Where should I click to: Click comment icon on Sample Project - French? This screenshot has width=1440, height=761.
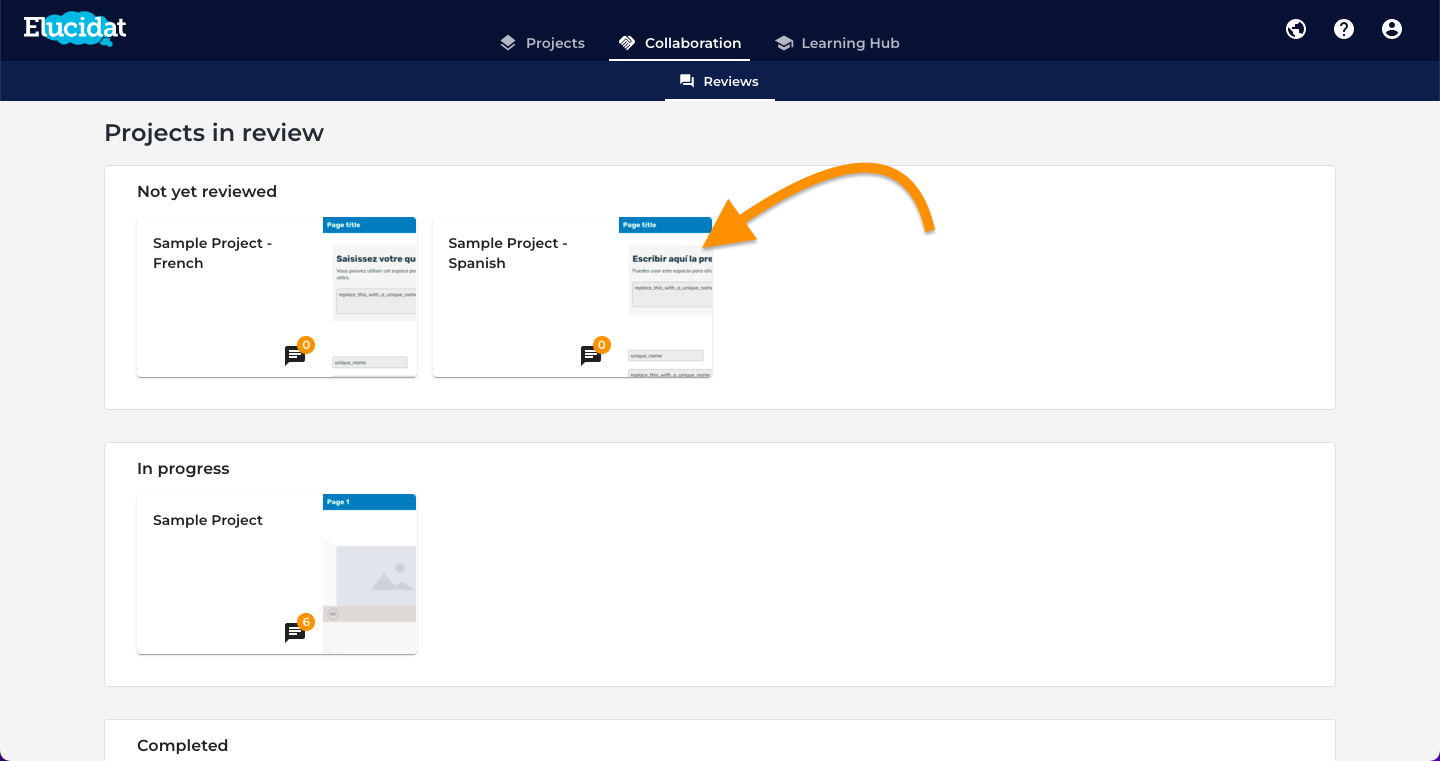[x=295, y=355]
